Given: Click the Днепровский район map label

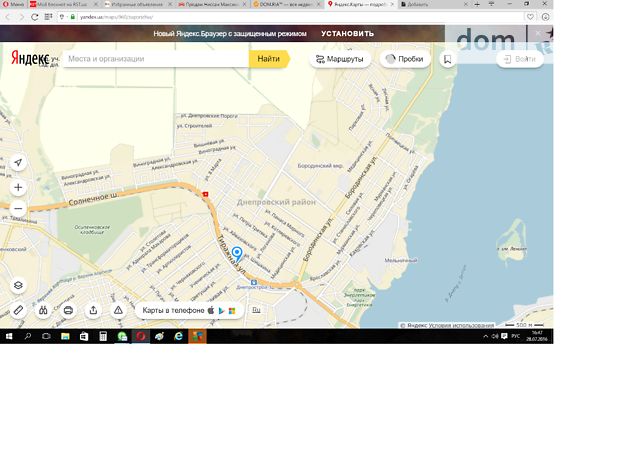Looking at the screenshot, I should (x=276, y=202).
